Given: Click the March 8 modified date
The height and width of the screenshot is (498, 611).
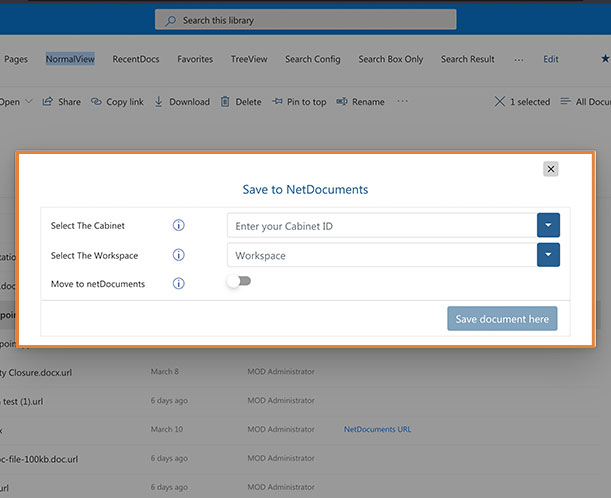Looking at the screenshot, I should point(164,372).
